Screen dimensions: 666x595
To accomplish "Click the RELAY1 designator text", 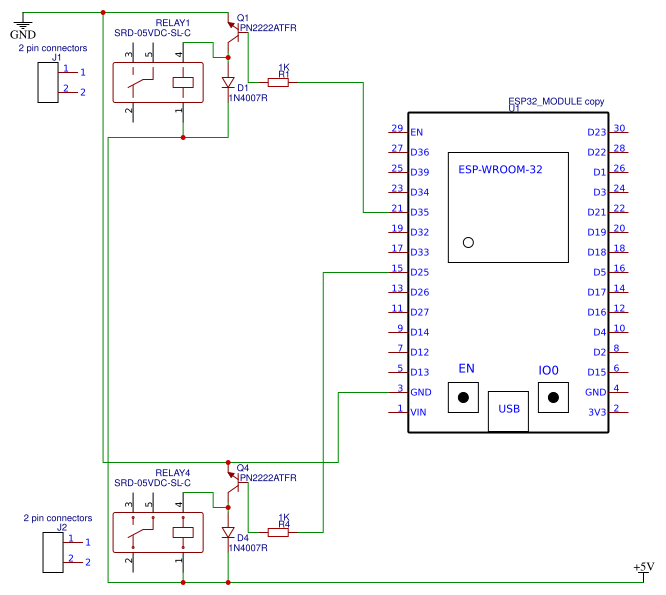I will [x=173, y=23].
